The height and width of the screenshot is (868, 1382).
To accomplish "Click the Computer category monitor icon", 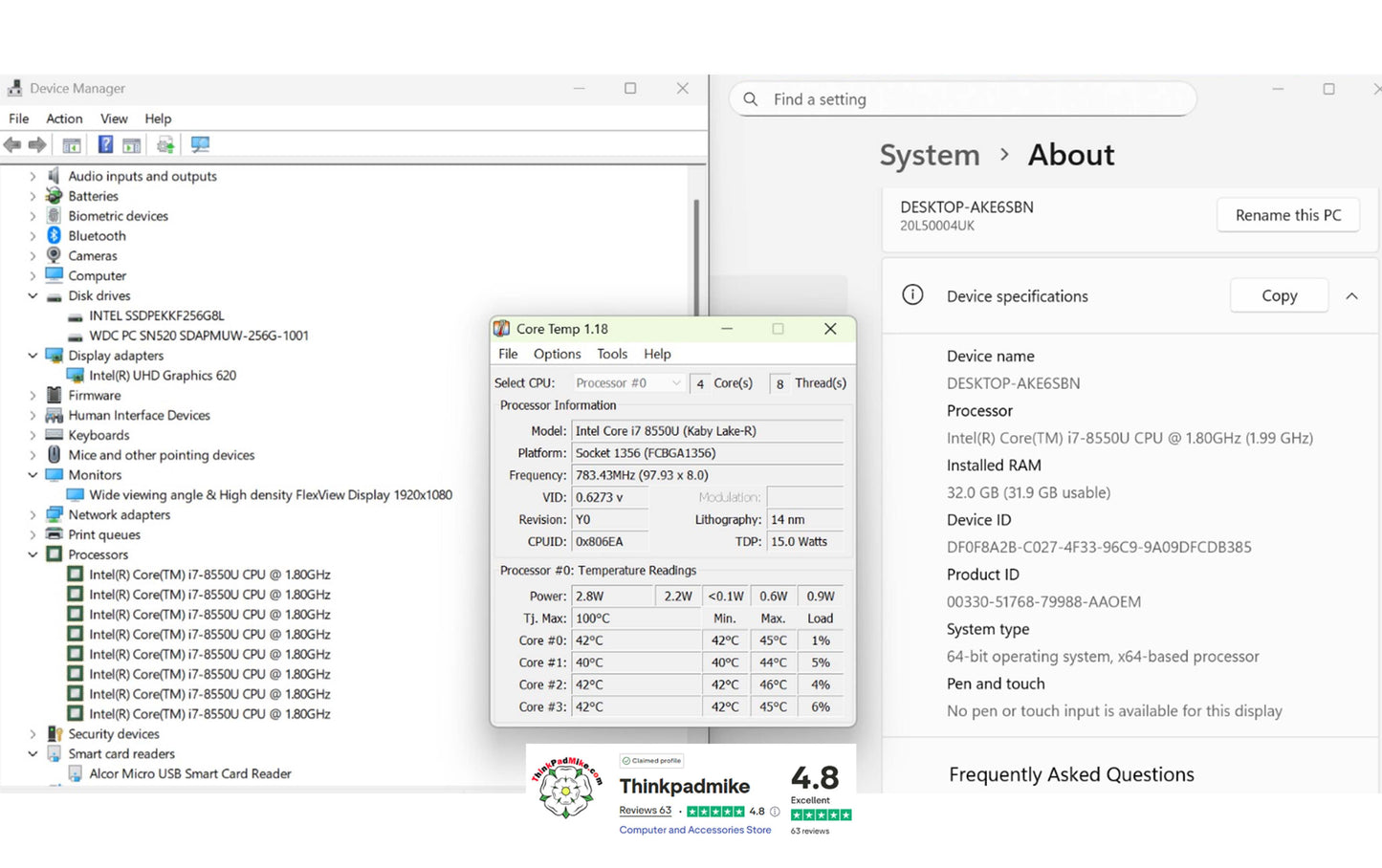I will (x=54, y=275).
